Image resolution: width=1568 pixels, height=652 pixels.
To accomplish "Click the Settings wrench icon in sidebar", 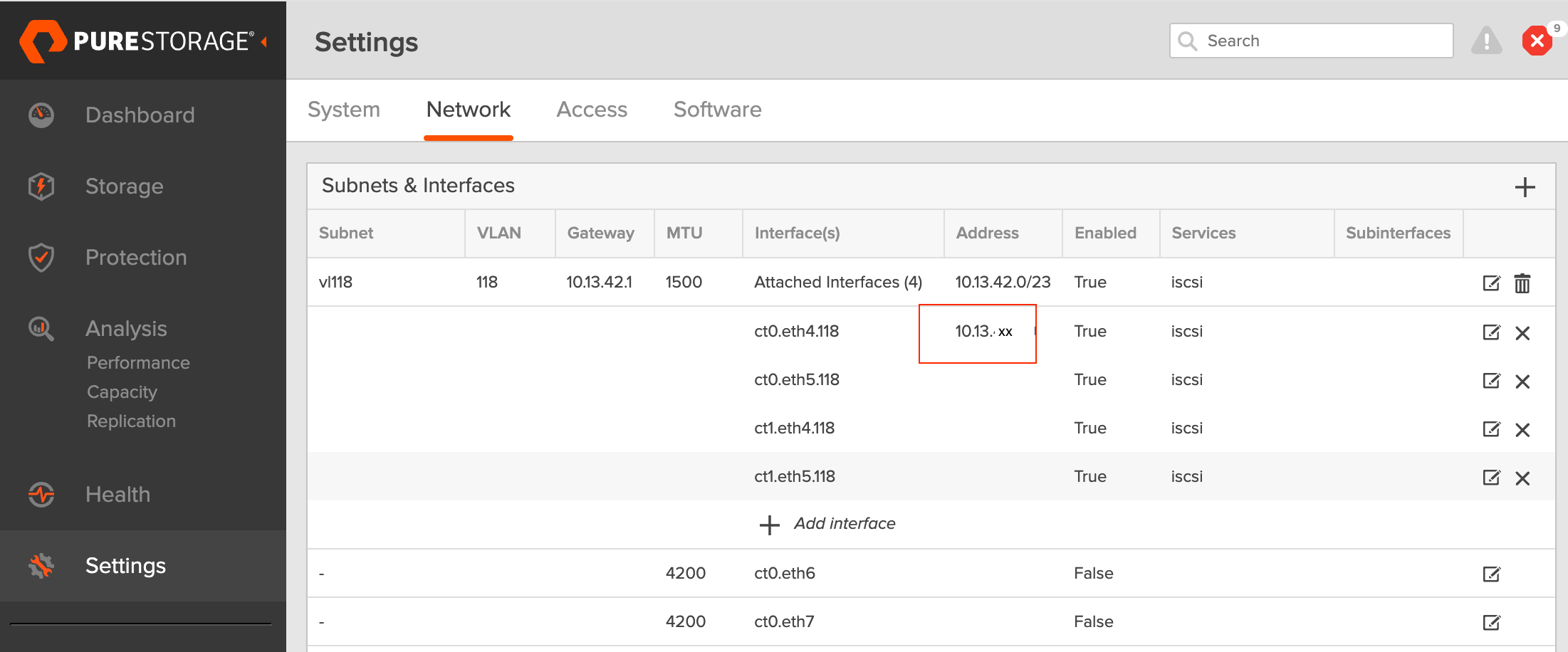I will click(x=41, y=565).
